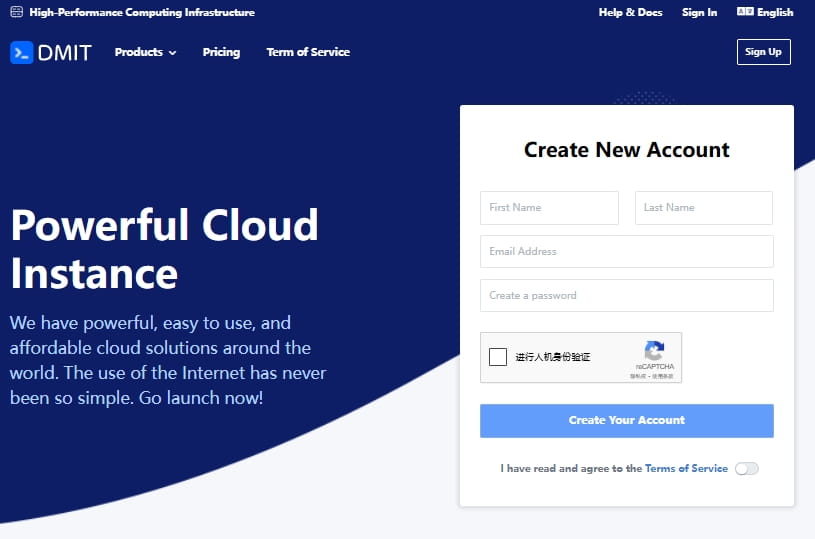Click the Sign In link
The image size is (815, 539).
[699, 13]
